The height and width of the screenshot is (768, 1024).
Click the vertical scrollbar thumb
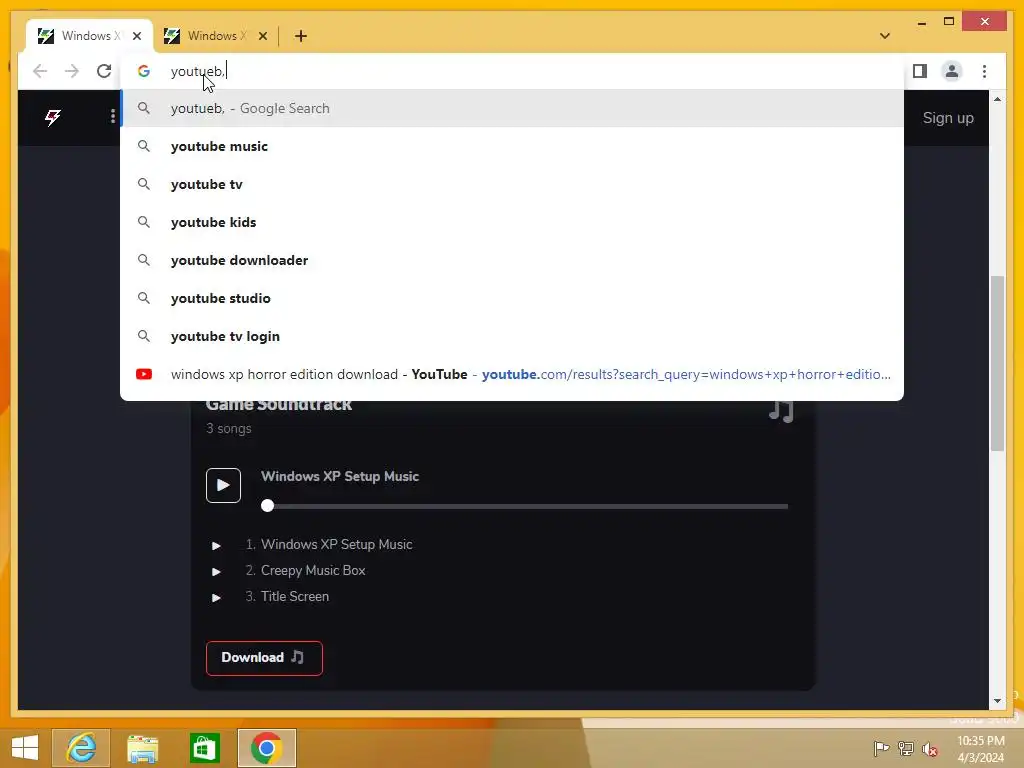(x=997, y=364)
